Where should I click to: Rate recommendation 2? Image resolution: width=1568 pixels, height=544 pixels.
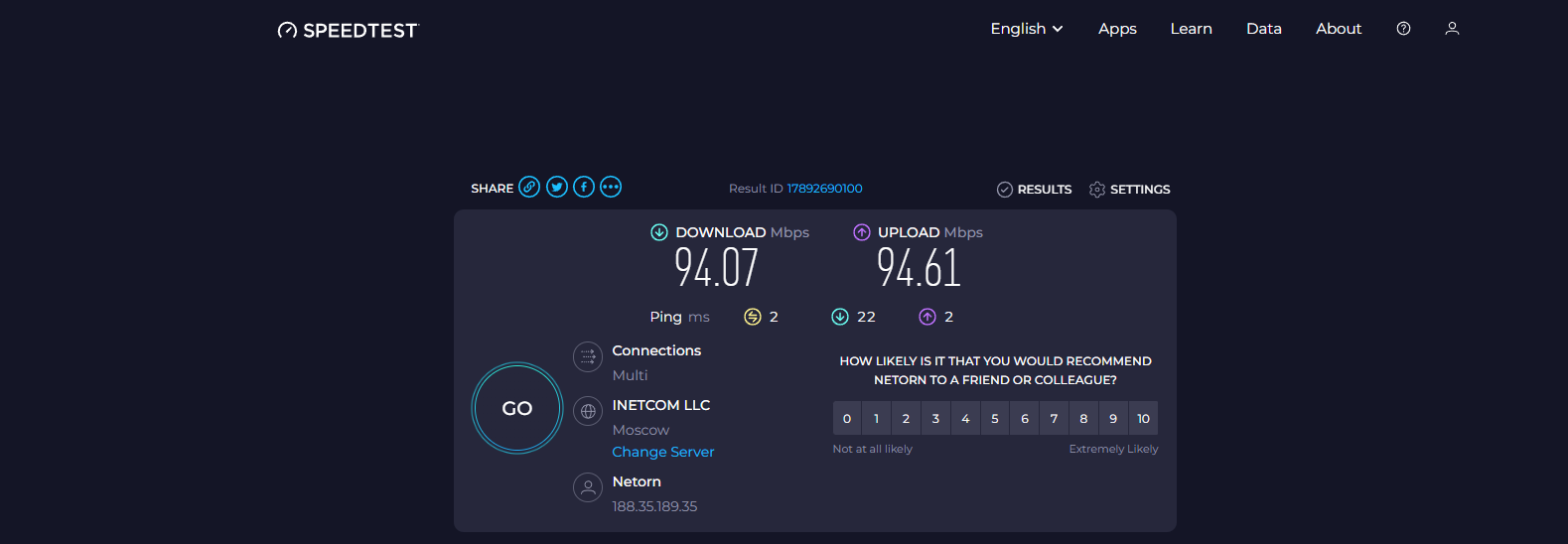[x=906, y=418]
